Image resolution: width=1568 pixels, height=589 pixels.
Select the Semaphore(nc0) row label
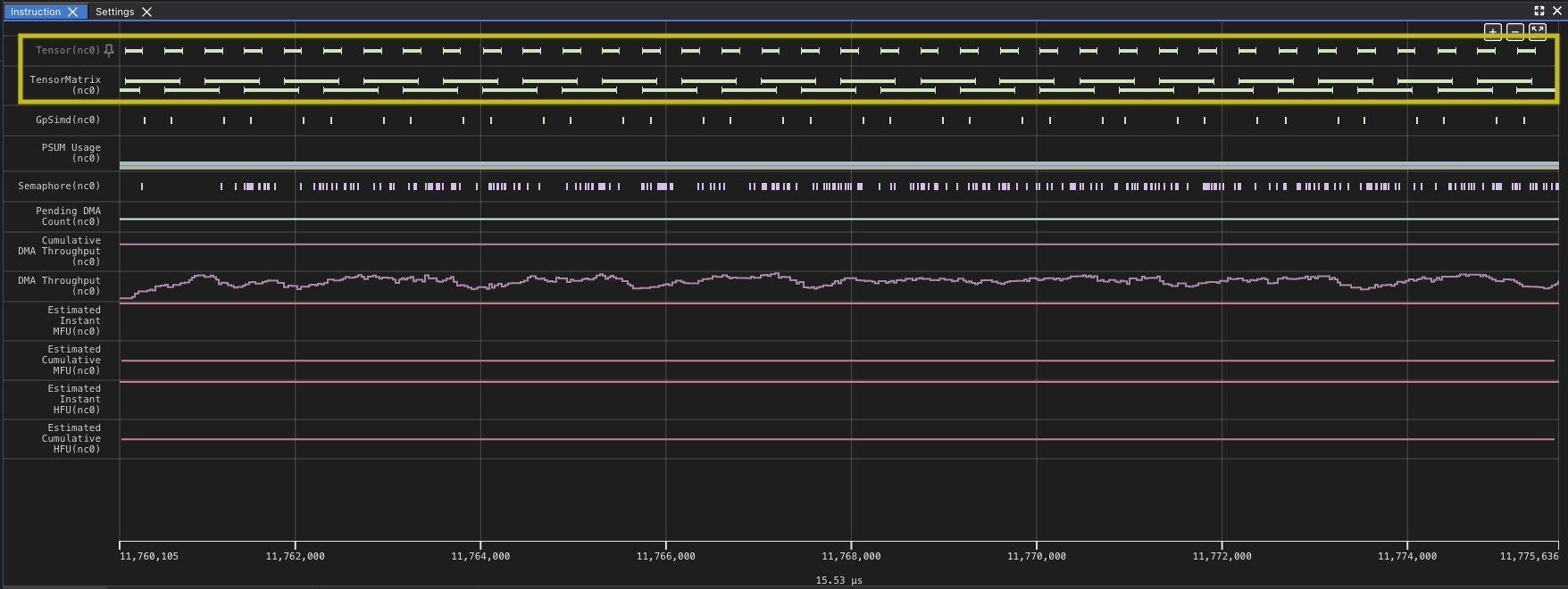59,186
